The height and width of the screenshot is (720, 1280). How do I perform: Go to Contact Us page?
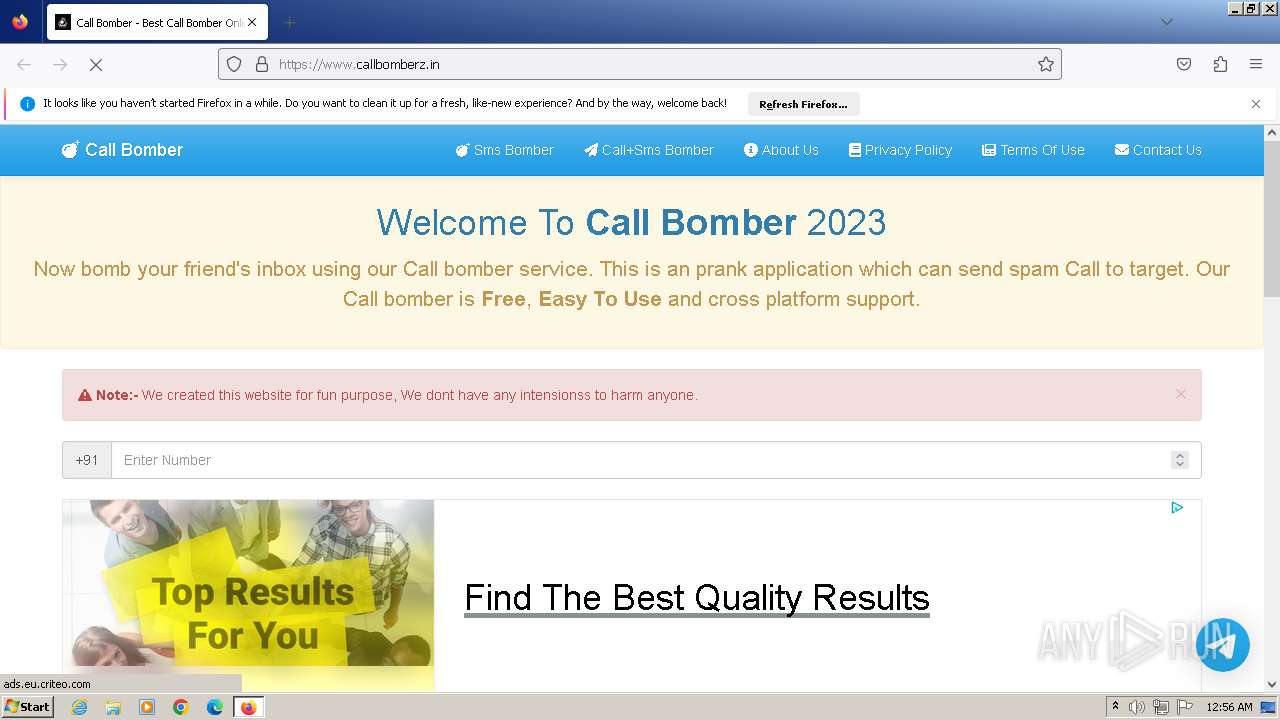click(x=1158, y=150)
